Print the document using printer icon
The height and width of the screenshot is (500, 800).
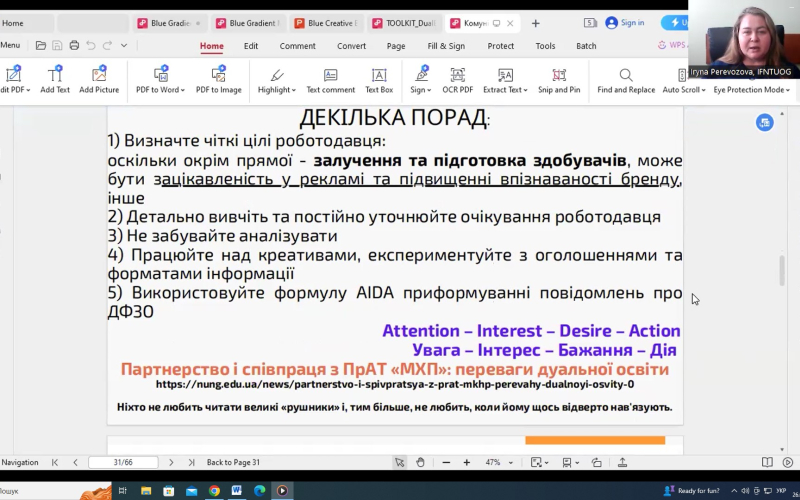(74, 45)
